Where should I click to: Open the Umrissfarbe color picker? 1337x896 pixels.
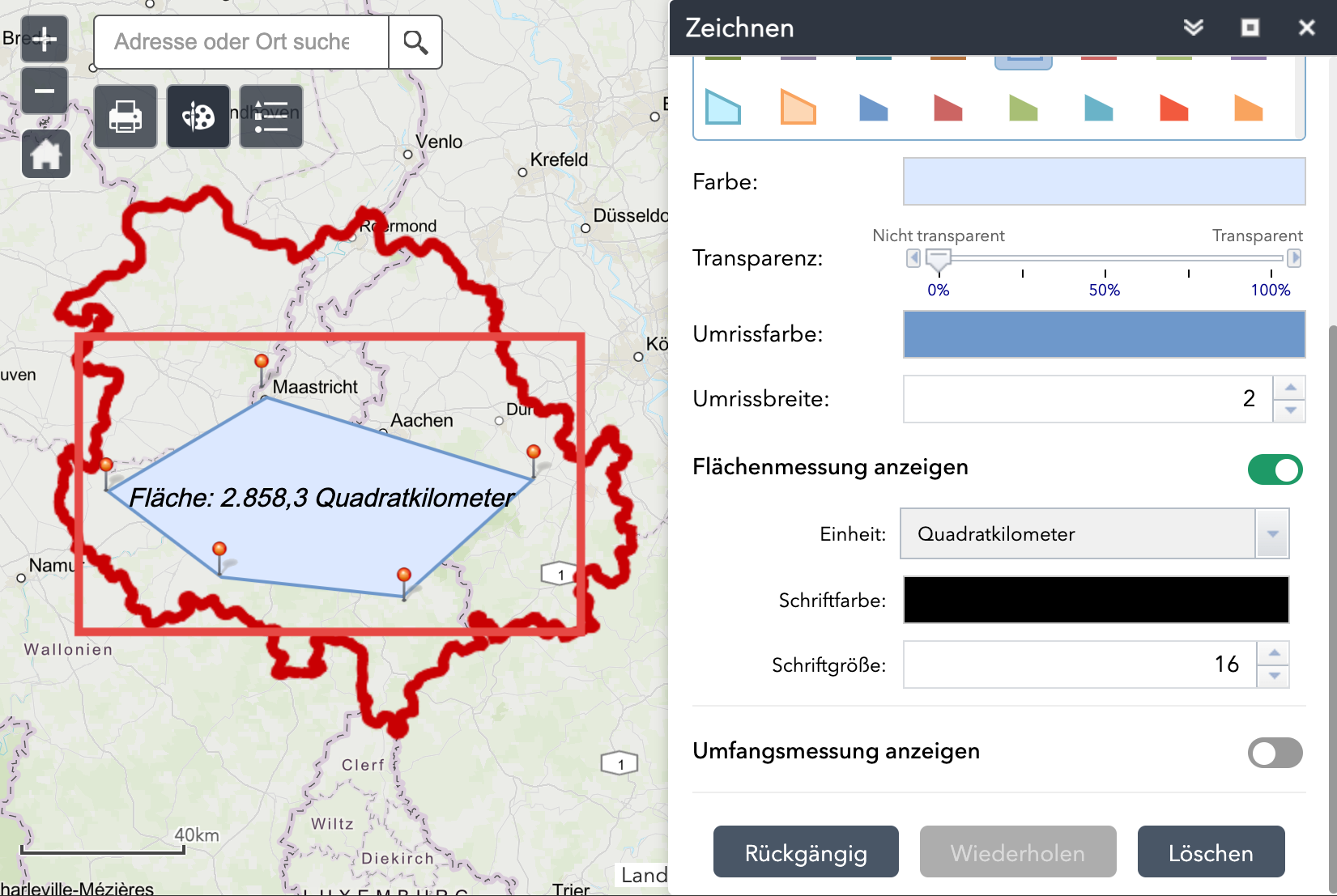pos(1104,334)
